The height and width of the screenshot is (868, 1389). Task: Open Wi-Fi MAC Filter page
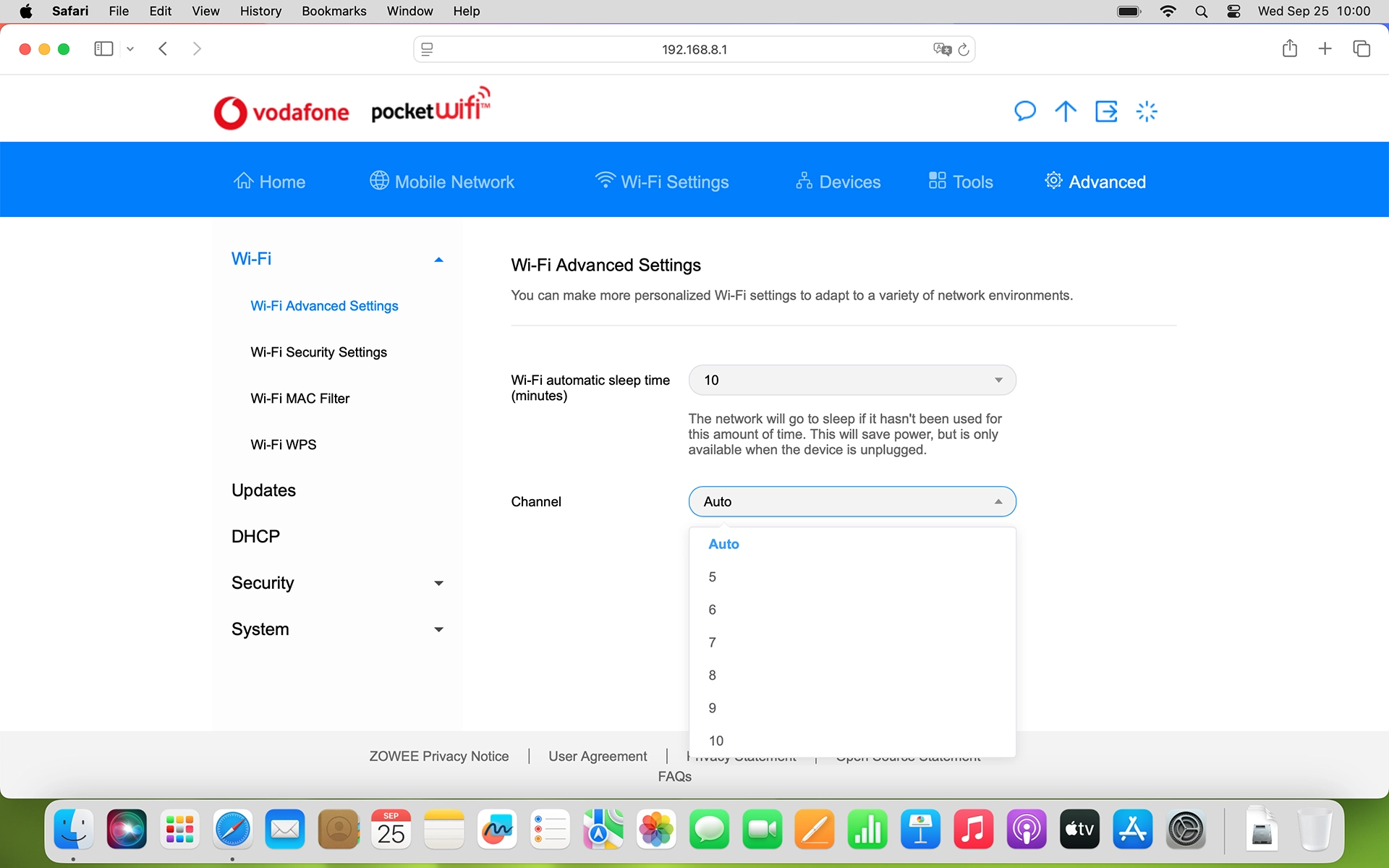[x=300, y=399]
